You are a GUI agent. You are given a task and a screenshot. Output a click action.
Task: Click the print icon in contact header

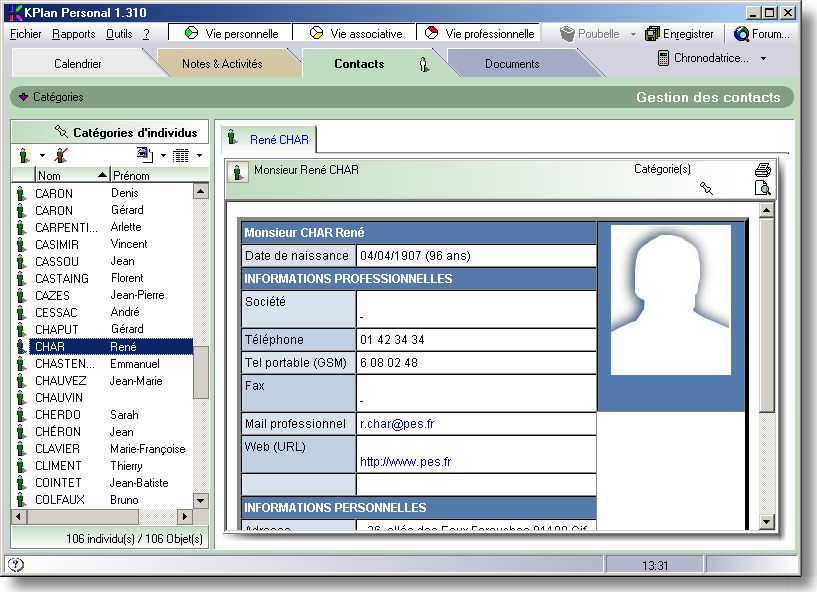[762, 170]
